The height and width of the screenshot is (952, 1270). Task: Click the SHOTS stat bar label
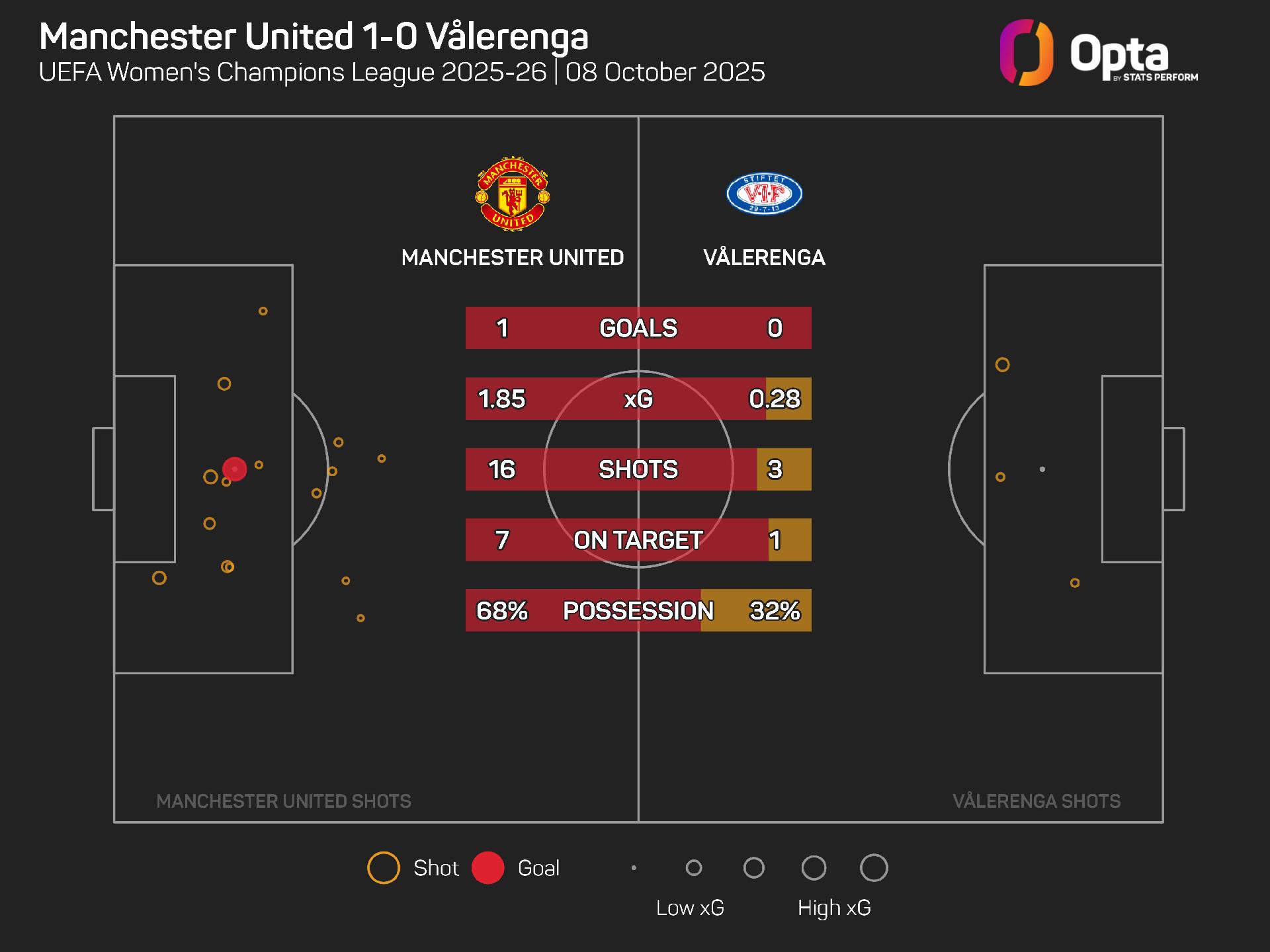coord(638,469)
